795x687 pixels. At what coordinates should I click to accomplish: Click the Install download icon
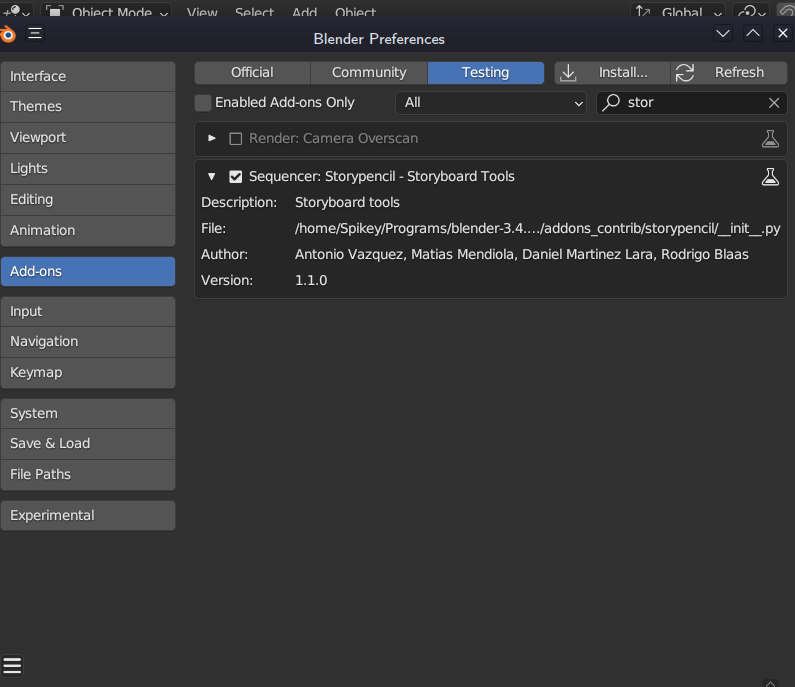568,73
